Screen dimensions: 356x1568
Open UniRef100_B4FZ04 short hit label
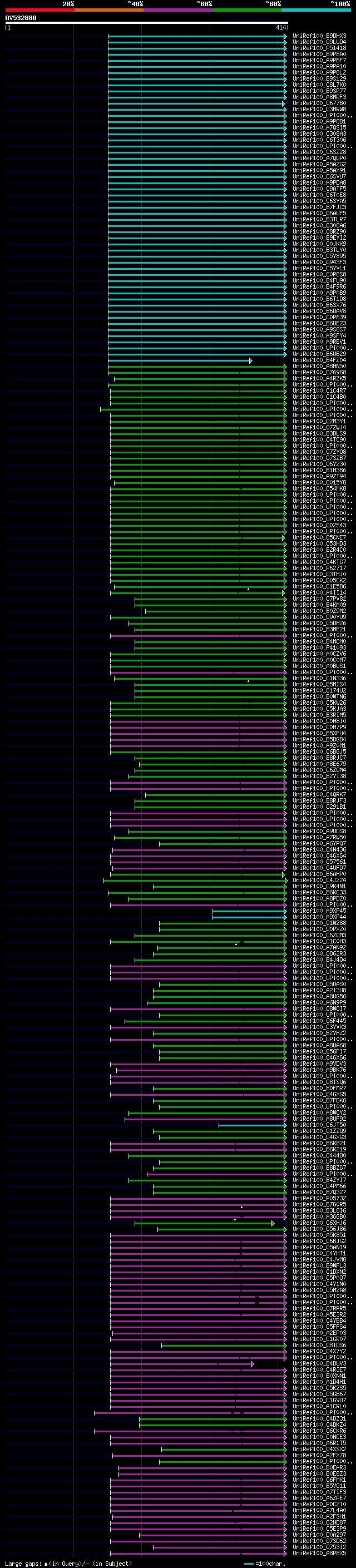(319, 360)
